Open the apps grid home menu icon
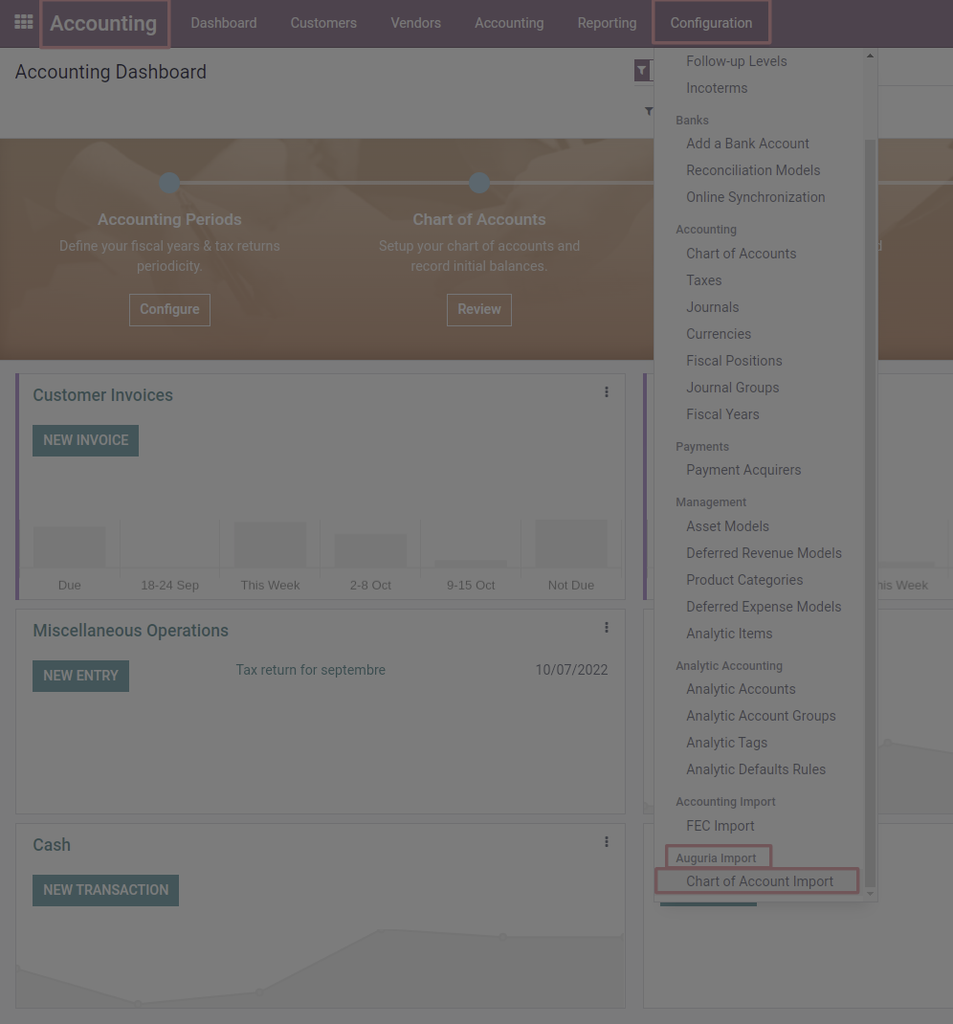This screenshot has height=1024, width=953. (24, 22)
